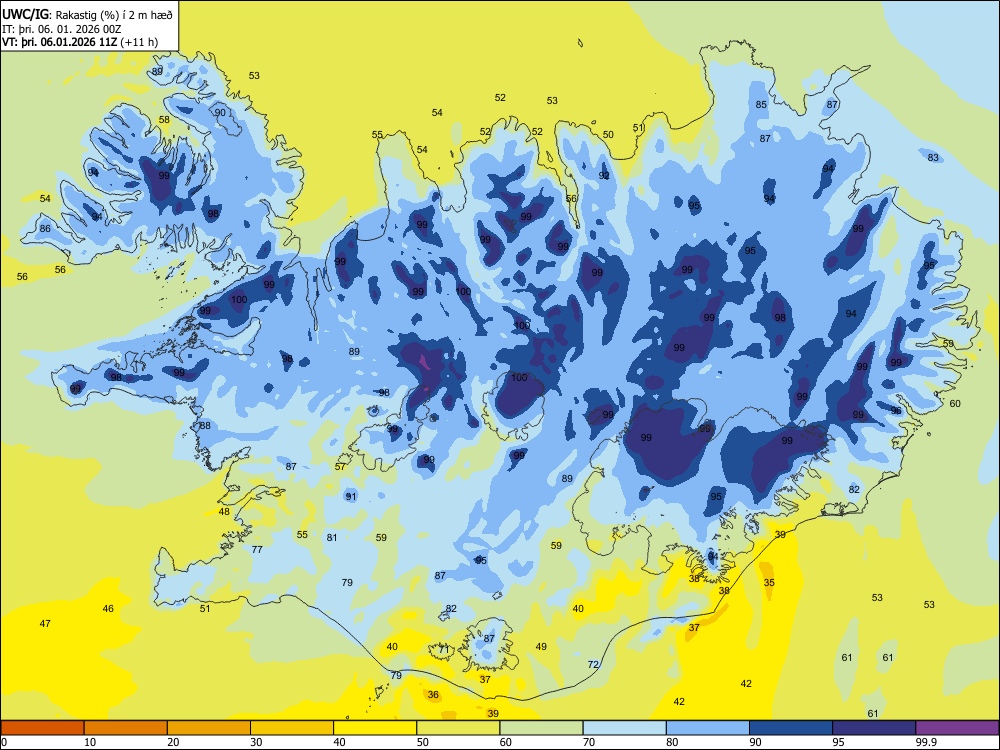Viewport: 1000px width, 750px height.
Task: Select the bright yellow 40–50 legend swatch
Action: pos(375,728)
